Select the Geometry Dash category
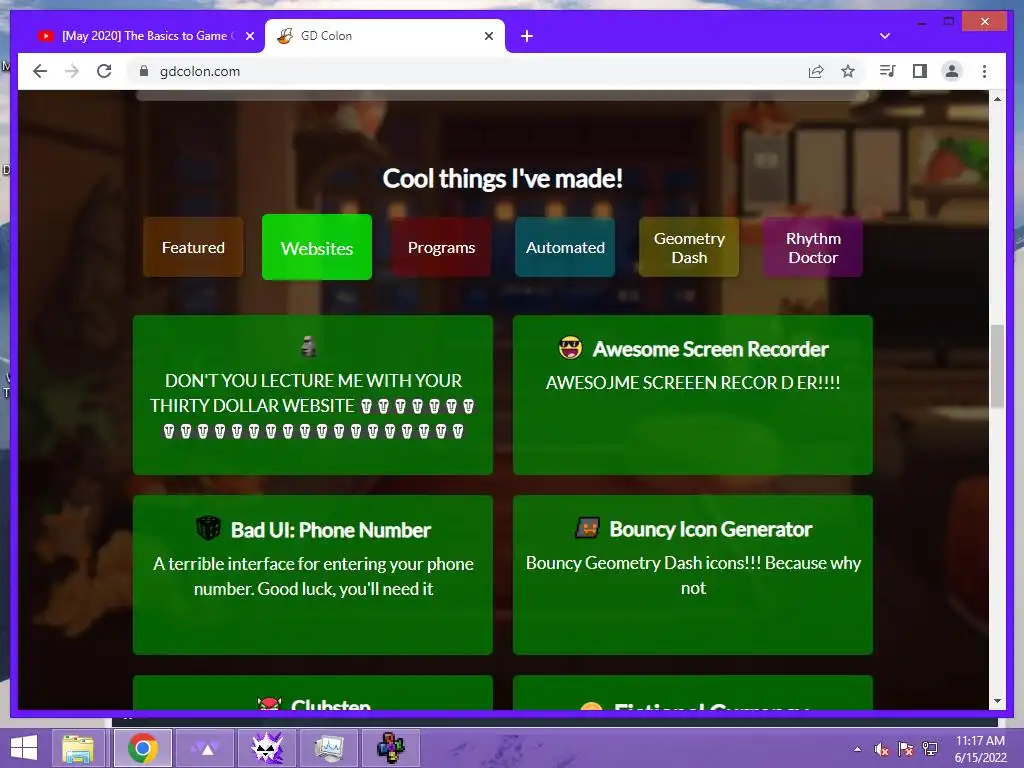 click(689, 248)
